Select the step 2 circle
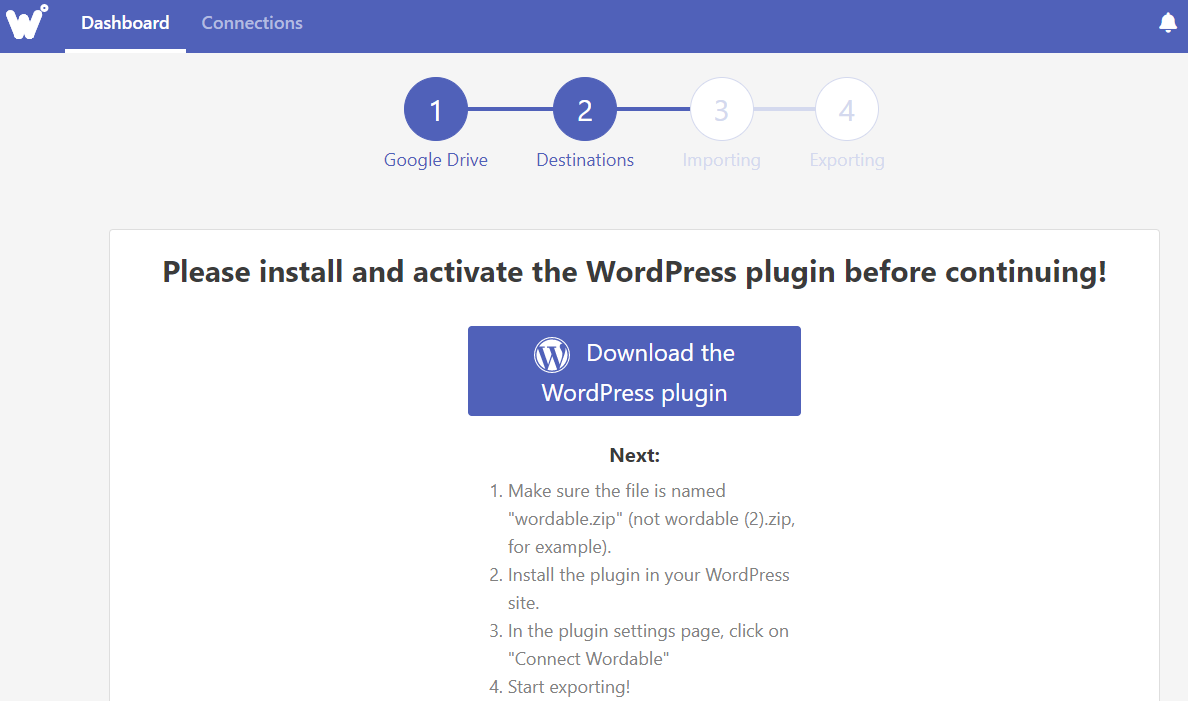1188x701 pixels. [x=585, y=110]
